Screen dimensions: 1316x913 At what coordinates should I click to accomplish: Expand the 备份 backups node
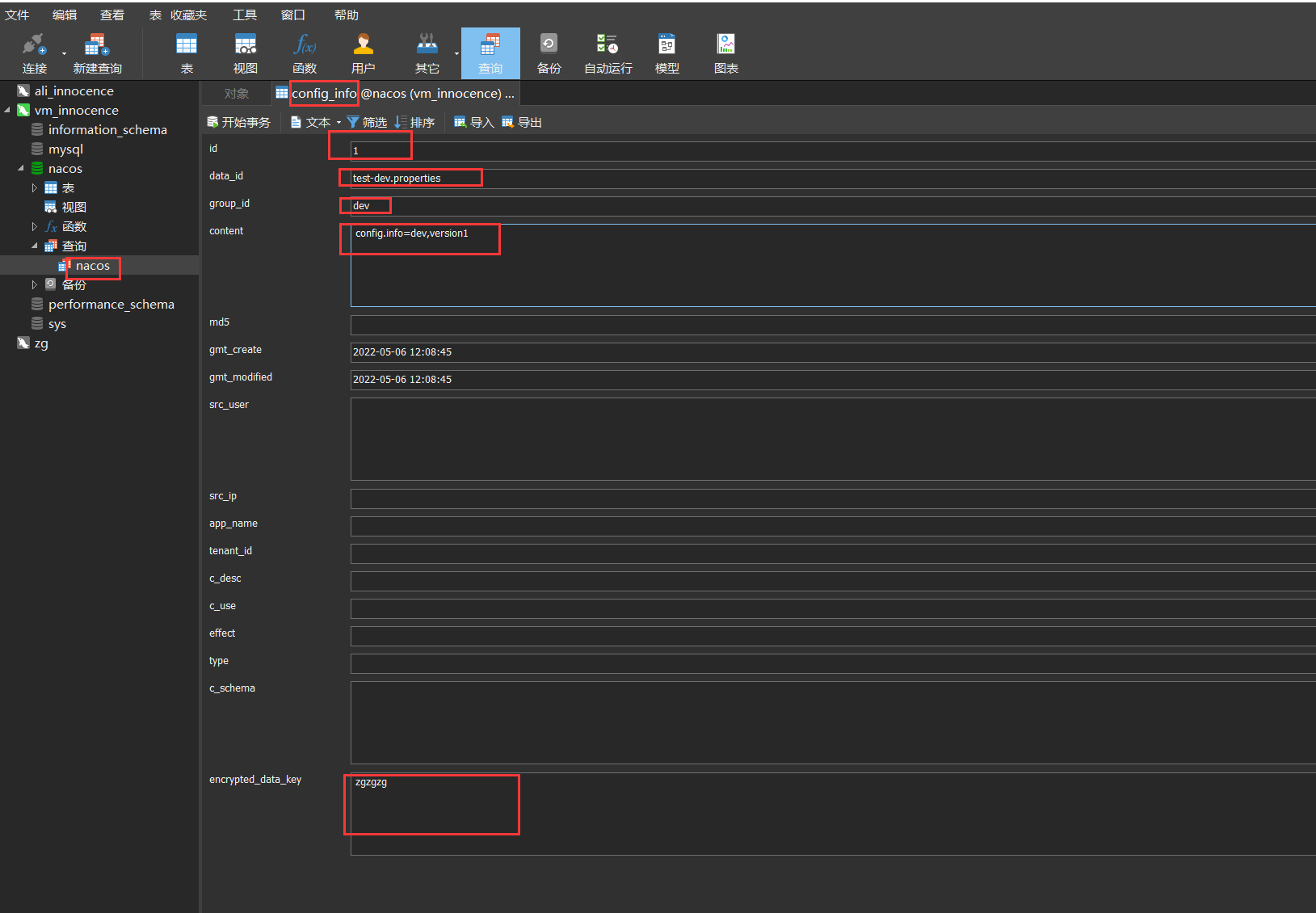(35, 284)
